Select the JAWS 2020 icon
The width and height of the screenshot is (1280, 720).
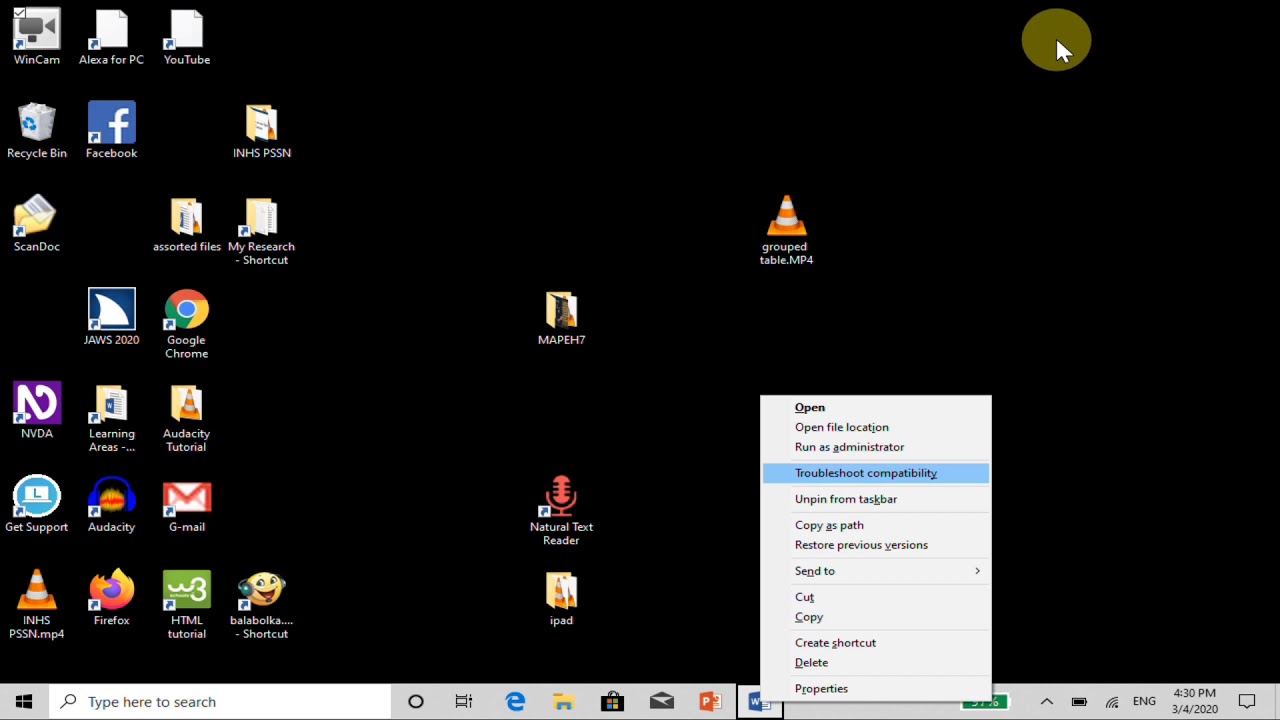tap(111, 318)
